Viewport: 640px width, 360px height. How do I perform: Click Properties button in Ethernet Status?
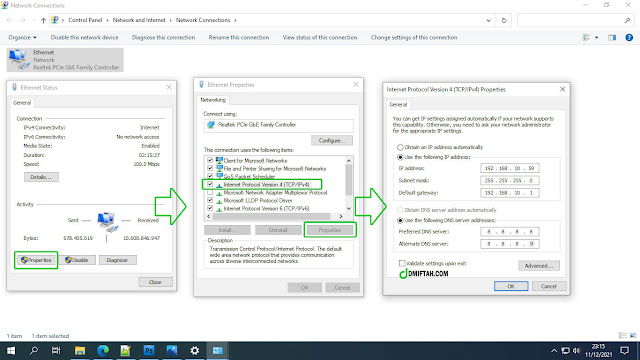pos(36,260)
